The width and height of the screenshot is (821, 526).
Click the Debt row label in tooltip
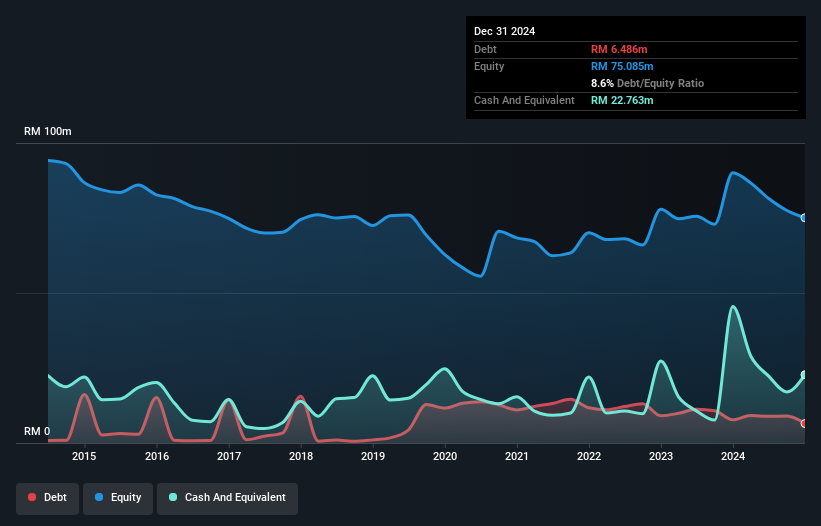pyautogui.click(x=485, y=49)
